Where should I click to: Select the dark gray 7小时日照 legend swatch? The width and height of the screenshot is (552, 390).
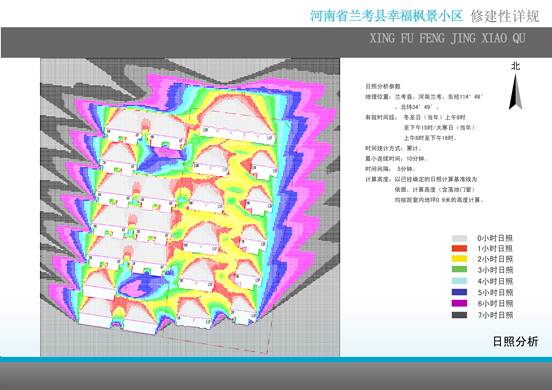pyautogui.click(x=459, y=315)
